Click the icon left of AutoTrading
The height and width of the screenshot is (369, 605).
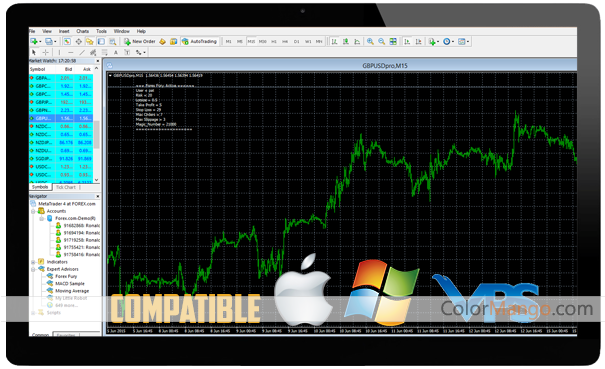[174, 41]
